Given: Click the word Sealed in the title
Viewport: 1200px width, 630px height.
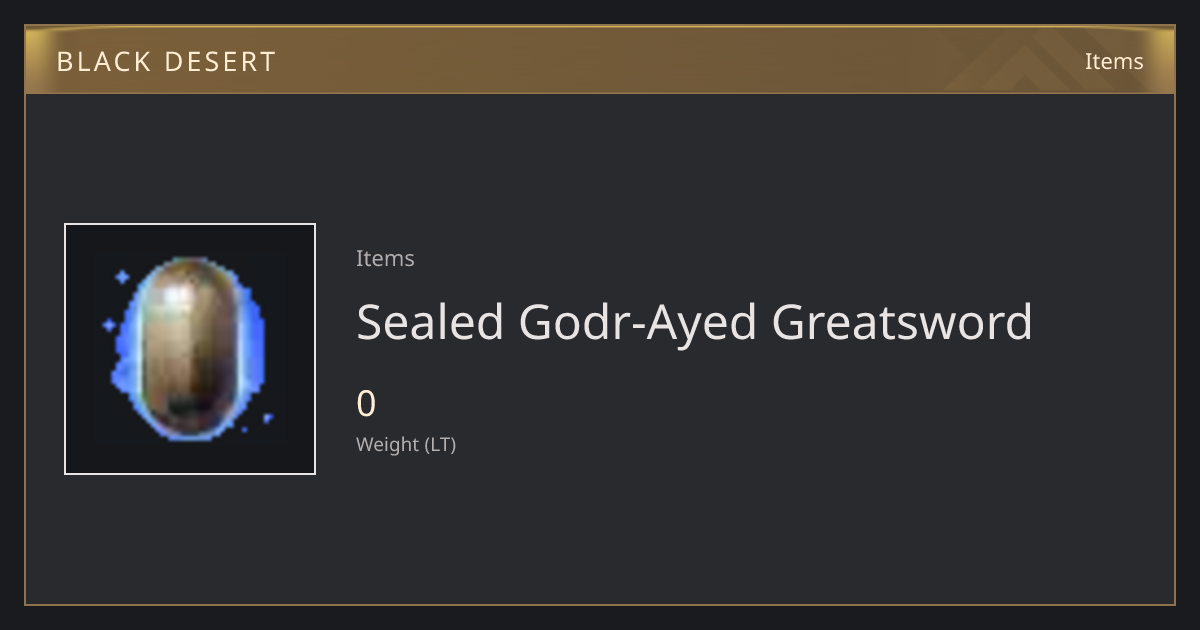Looking at the screenshot, I should coord(430,322).
